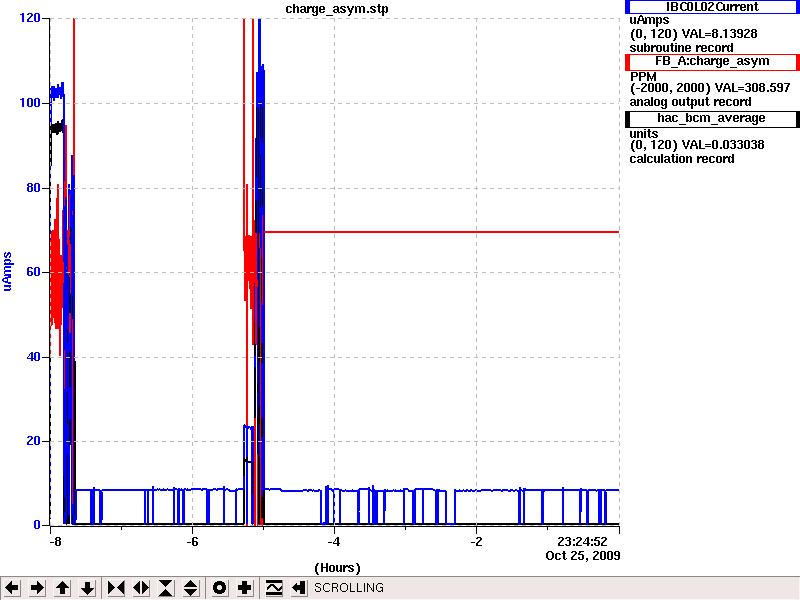This screenshot has height=600, width=800.
Task: Click the flat red charge_asym line
Action: 442,232
